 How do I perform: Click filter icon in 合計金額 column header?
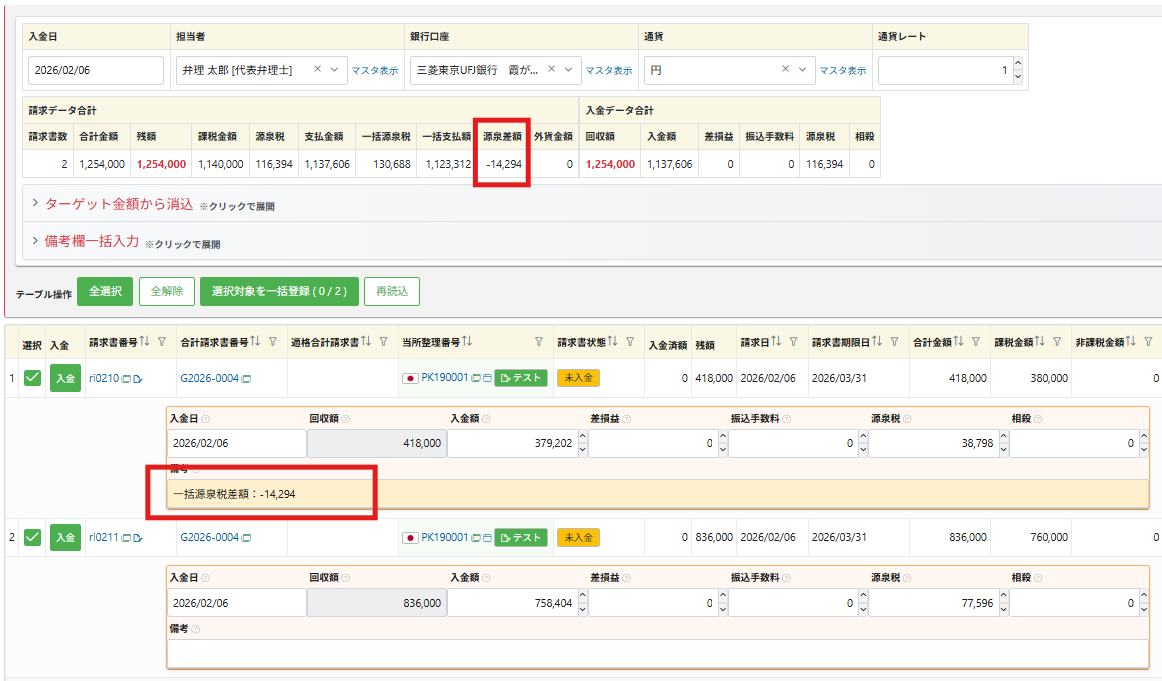coord(976,342)
